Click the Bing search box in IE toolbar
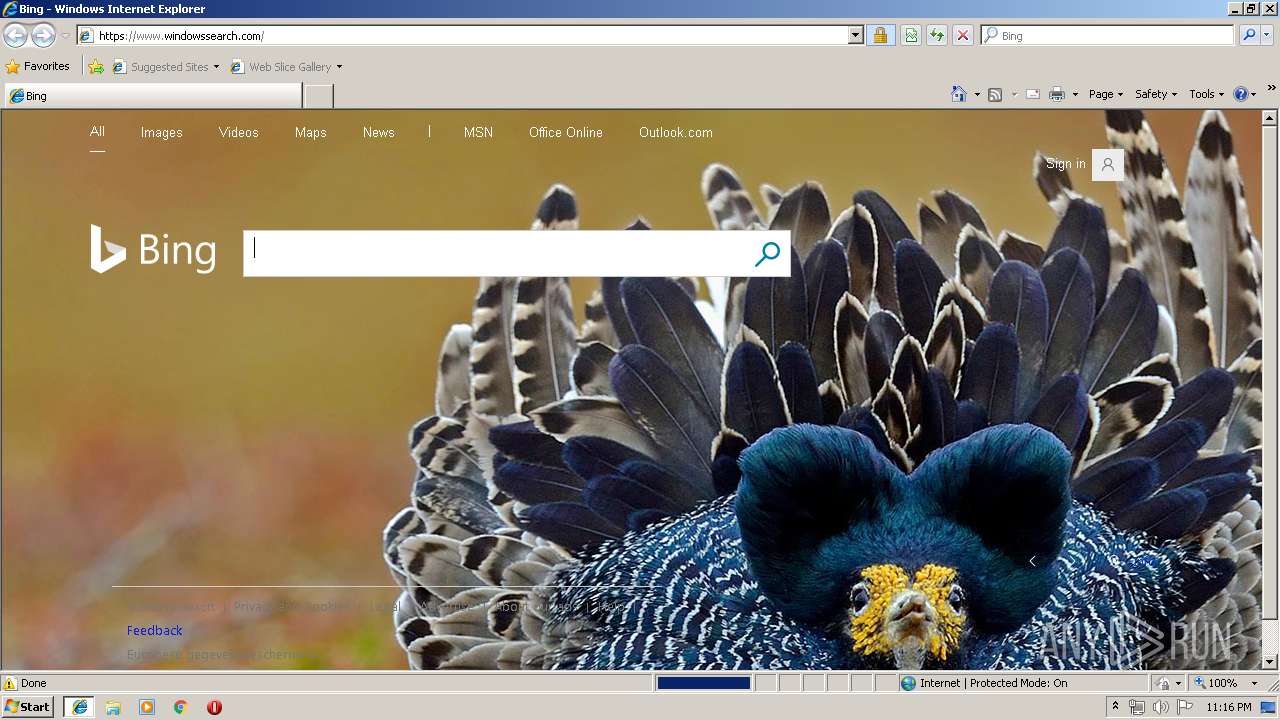 tap(1108, 36)
